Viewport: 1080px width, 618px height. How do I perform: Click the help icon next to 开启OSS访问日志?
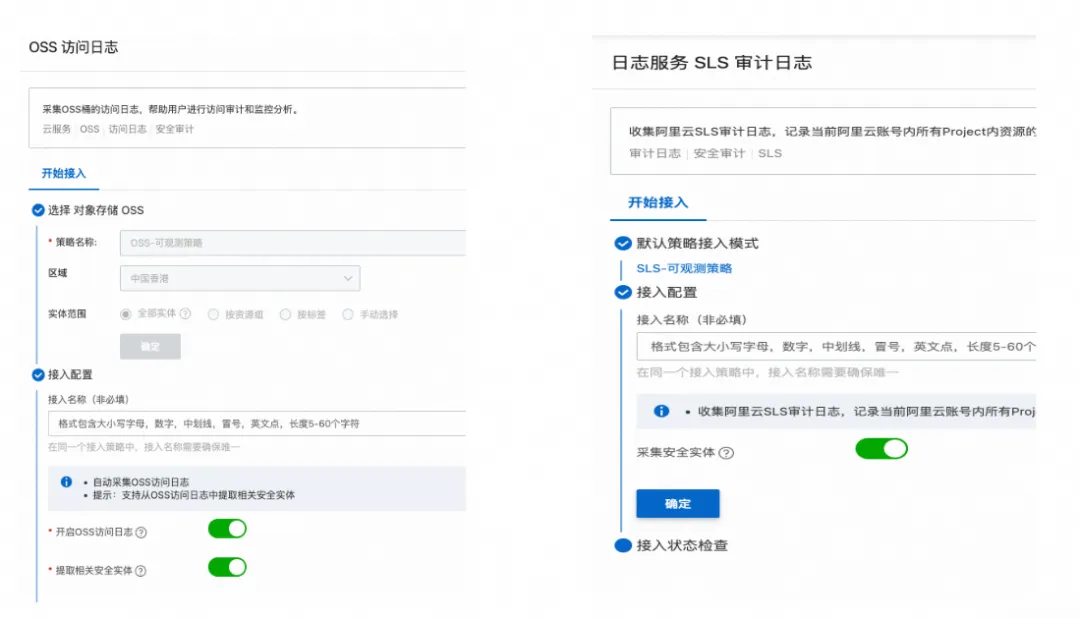pyautogui.click(x=141, y=532)
